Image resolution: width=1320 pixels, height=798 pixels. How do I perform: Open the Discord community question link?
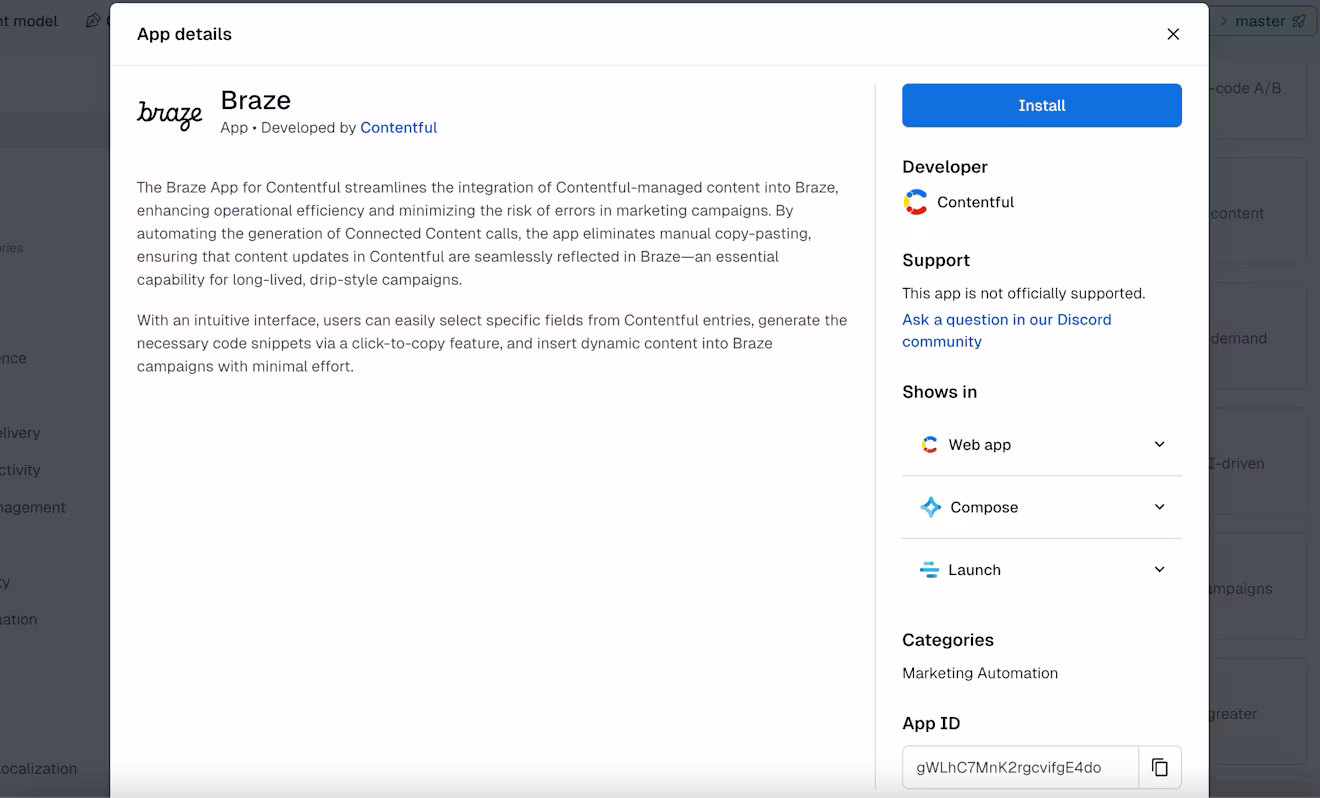point(1006,330)
